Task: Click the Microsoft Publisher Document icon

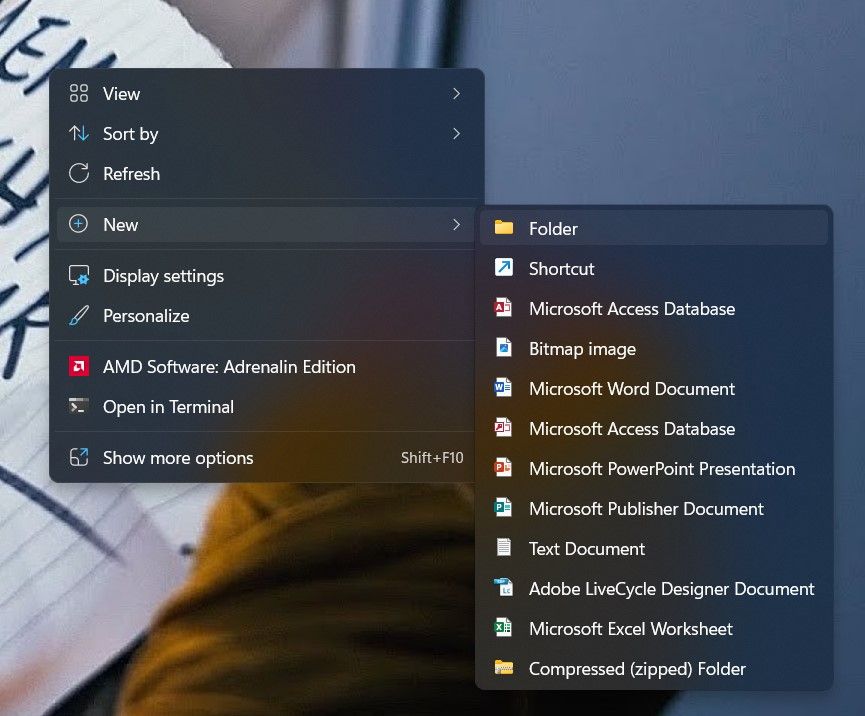Action: pos(504,508)
